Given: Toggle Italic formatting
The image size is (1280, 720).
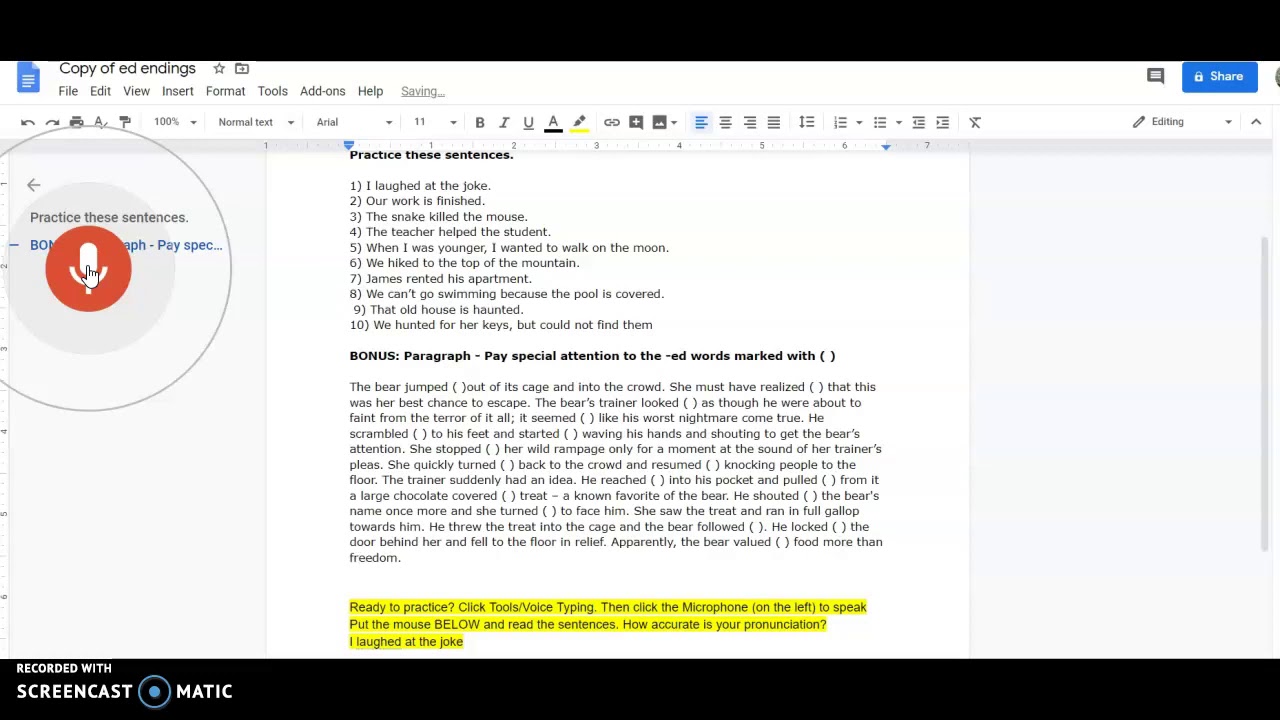Looking at the screenshot, I should (x=504, y=122).
